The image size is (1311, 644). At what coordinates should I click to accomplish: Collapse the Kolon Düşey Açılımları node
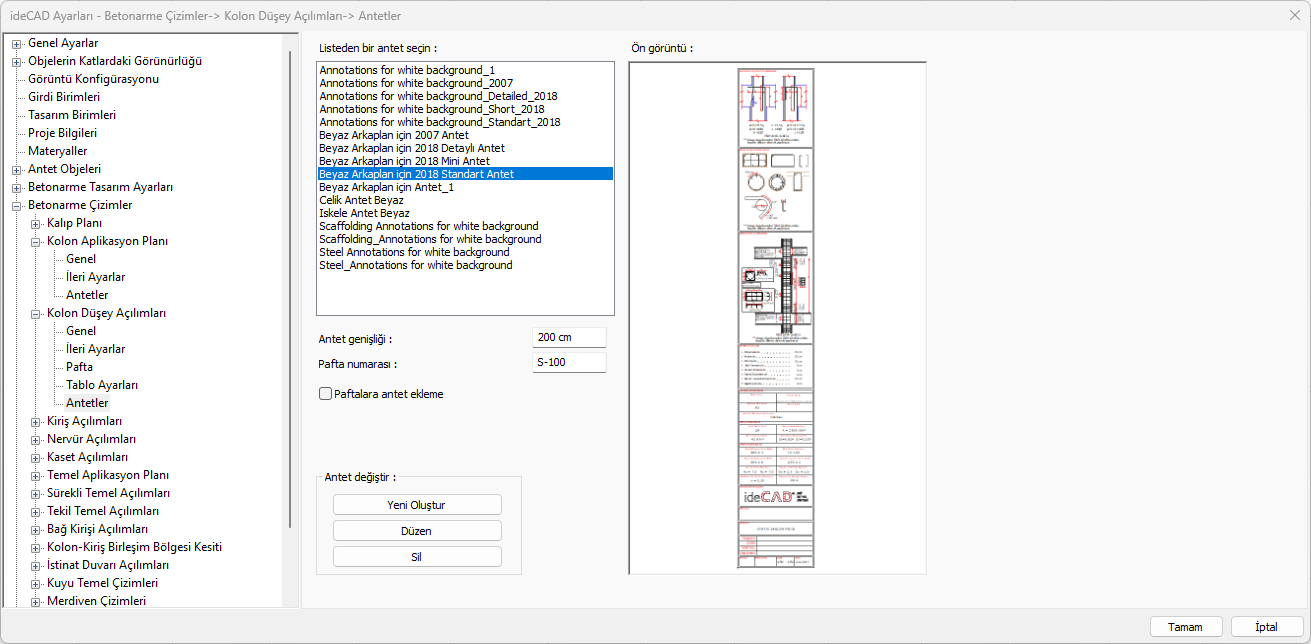click(x=36, y=313)
